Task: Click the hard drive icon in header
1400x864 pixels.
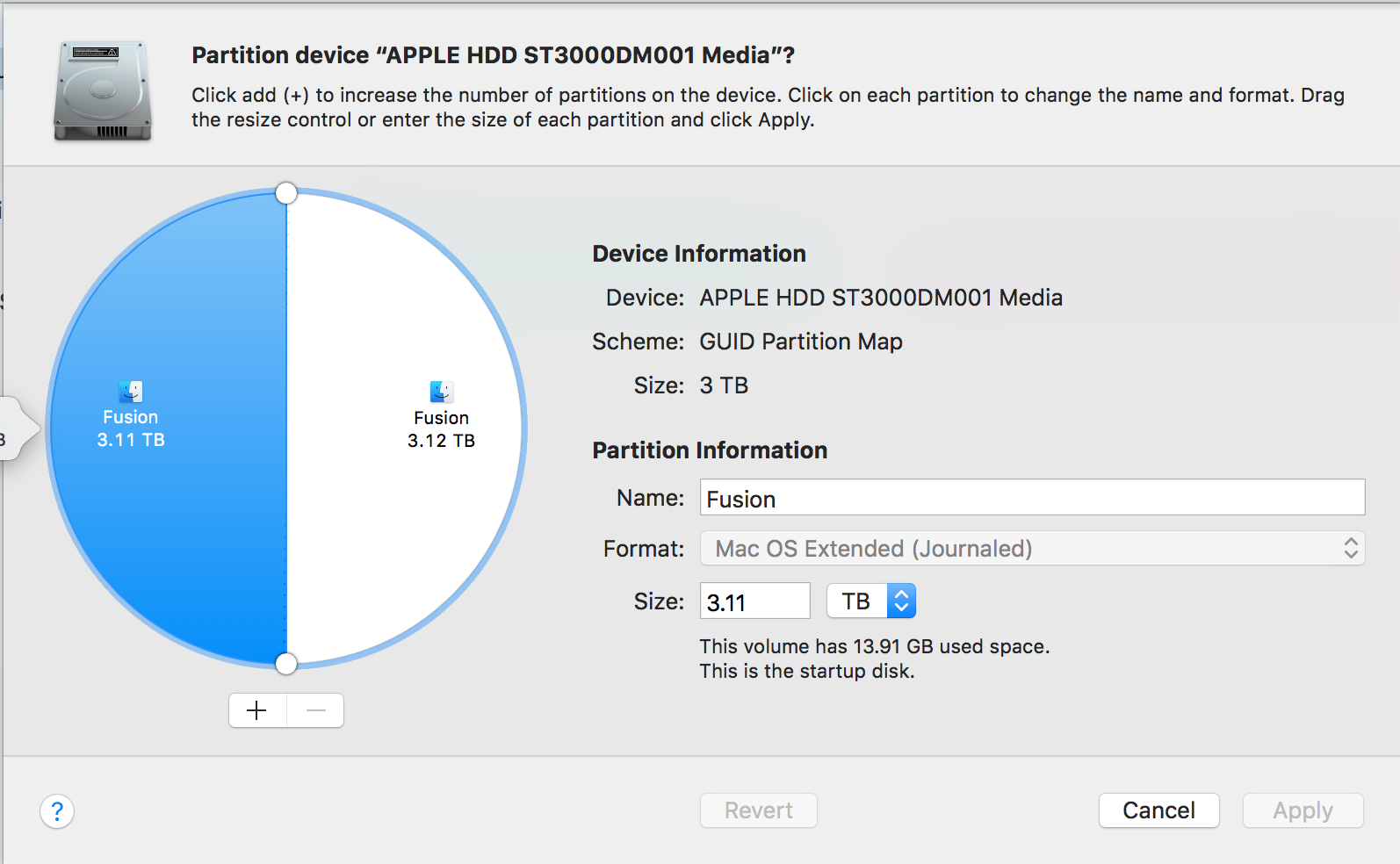Action: 103,90
